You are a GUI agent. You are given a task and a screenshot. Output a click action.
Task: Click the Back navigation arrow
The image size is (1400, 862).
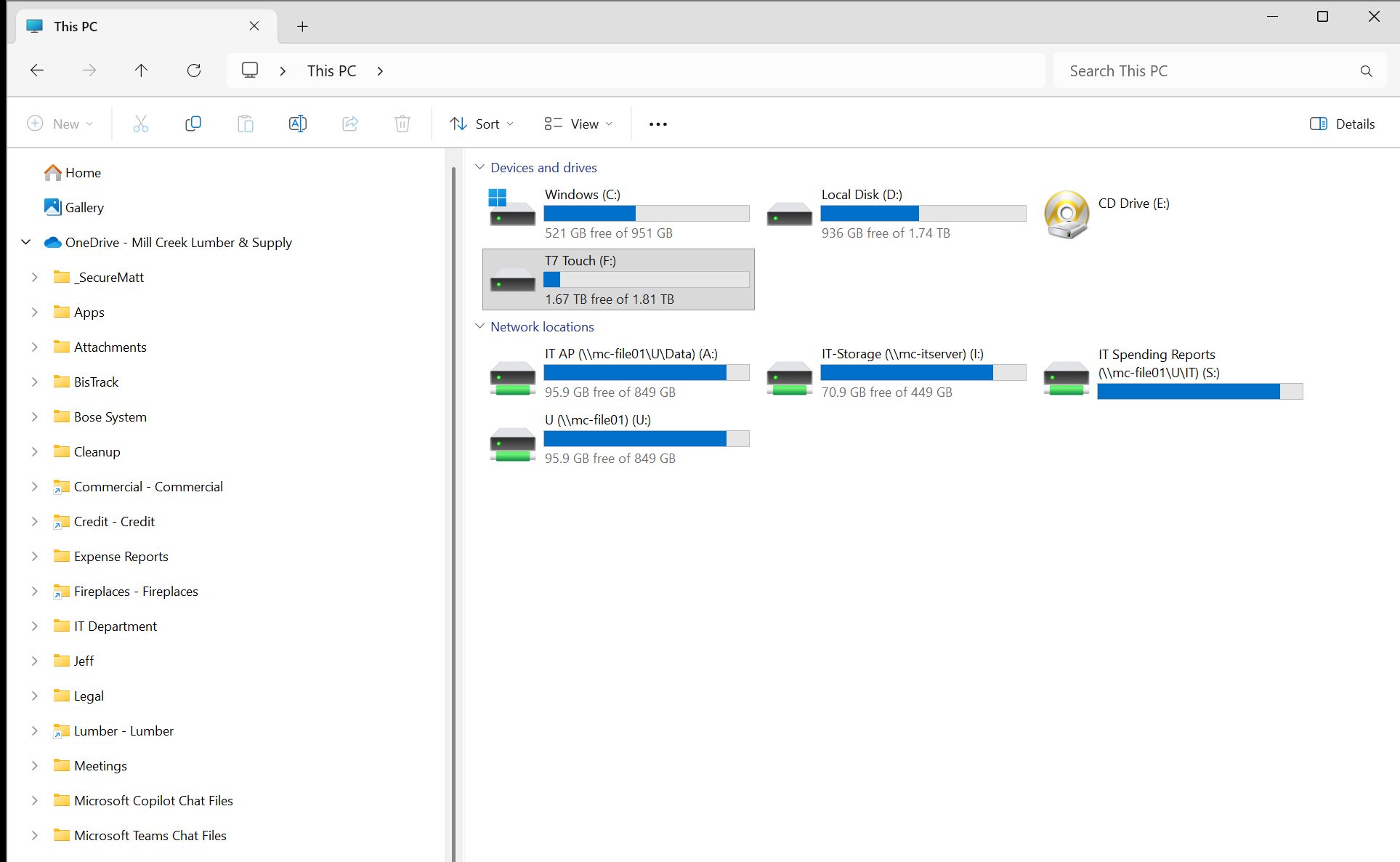tap(37, 71)
